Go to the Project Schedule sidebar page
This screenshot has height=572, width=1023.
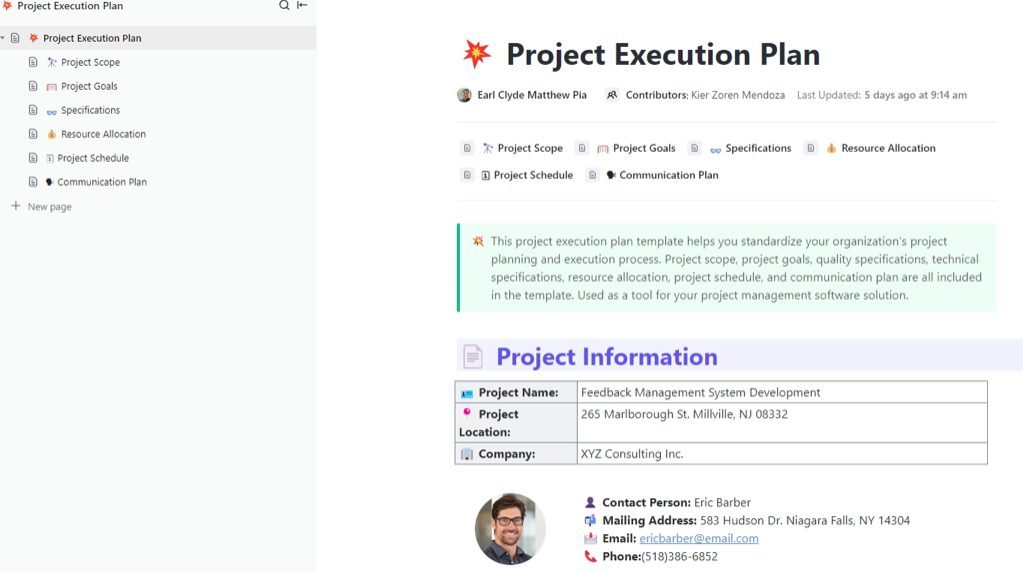point(93,158)
